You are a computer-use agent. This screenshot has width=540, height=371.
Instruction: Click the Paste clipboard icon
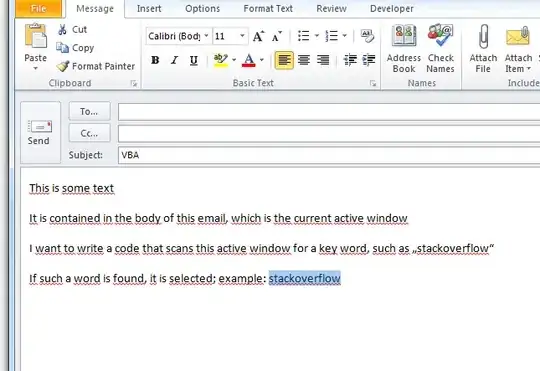click(x=35, y=36)
